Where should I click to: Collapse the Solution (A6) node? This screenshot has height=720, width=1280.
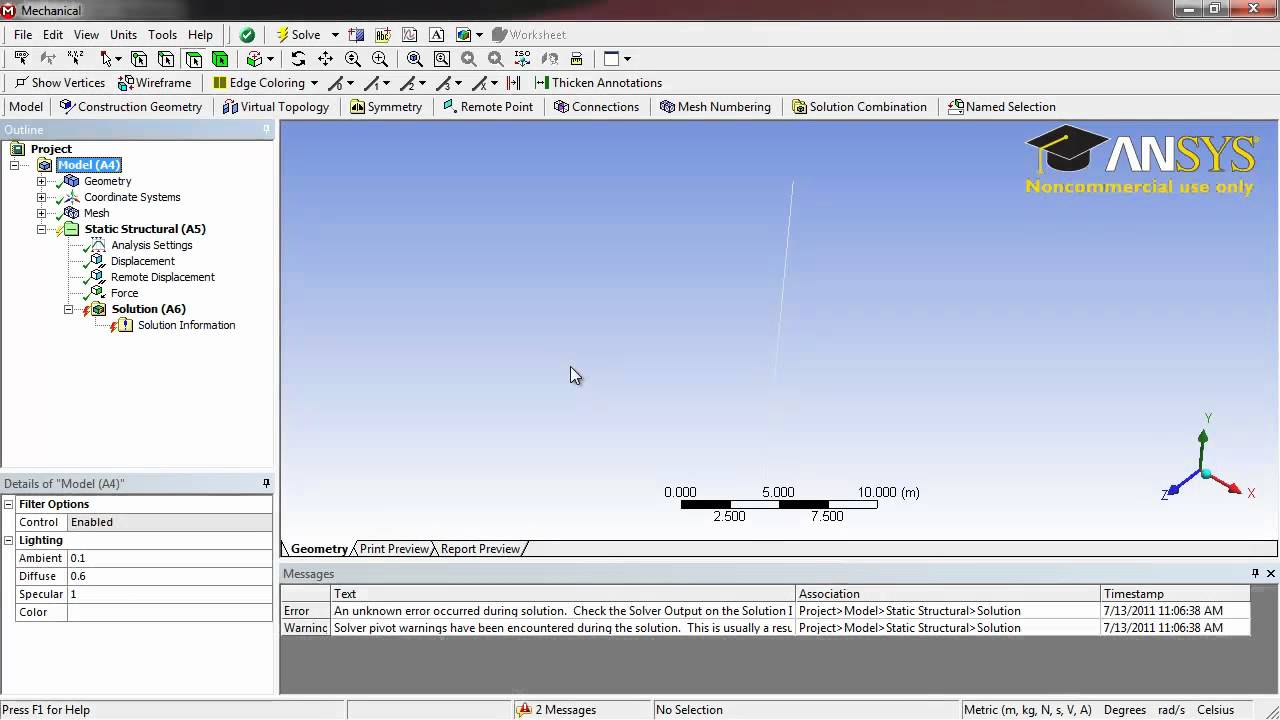pos(68,309)
